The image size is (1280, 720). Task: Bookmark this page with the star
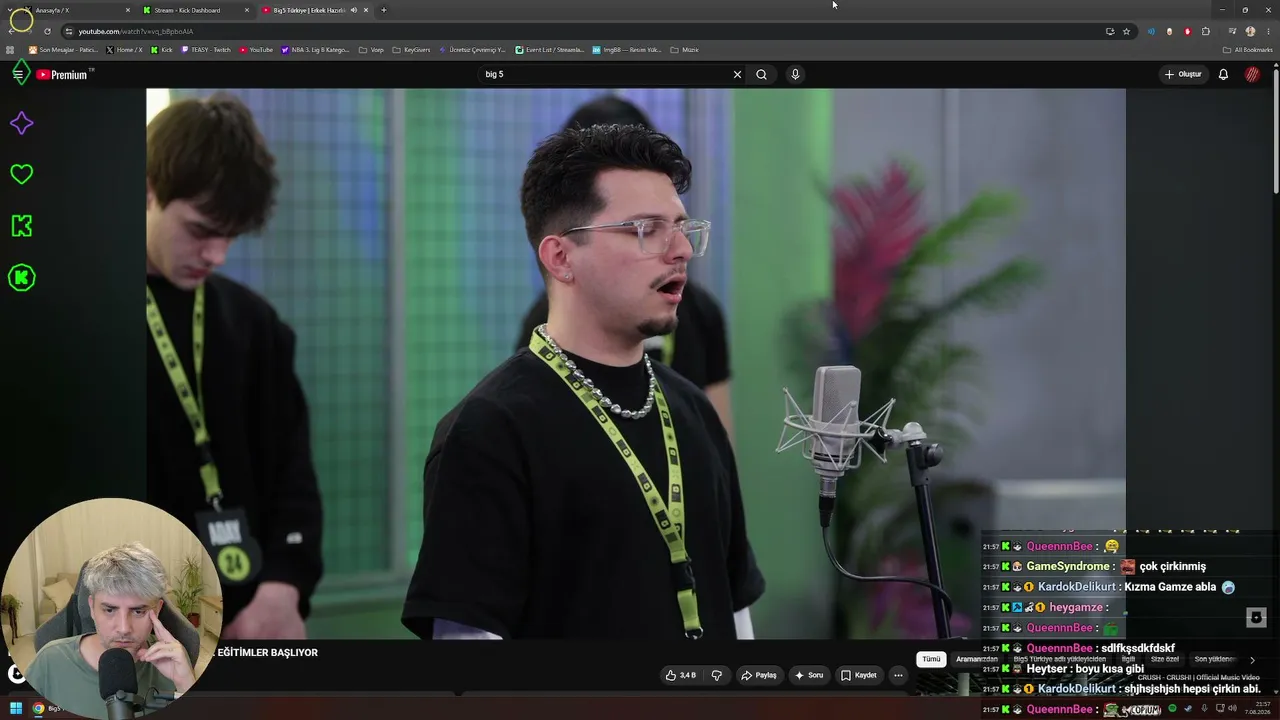1126,31
